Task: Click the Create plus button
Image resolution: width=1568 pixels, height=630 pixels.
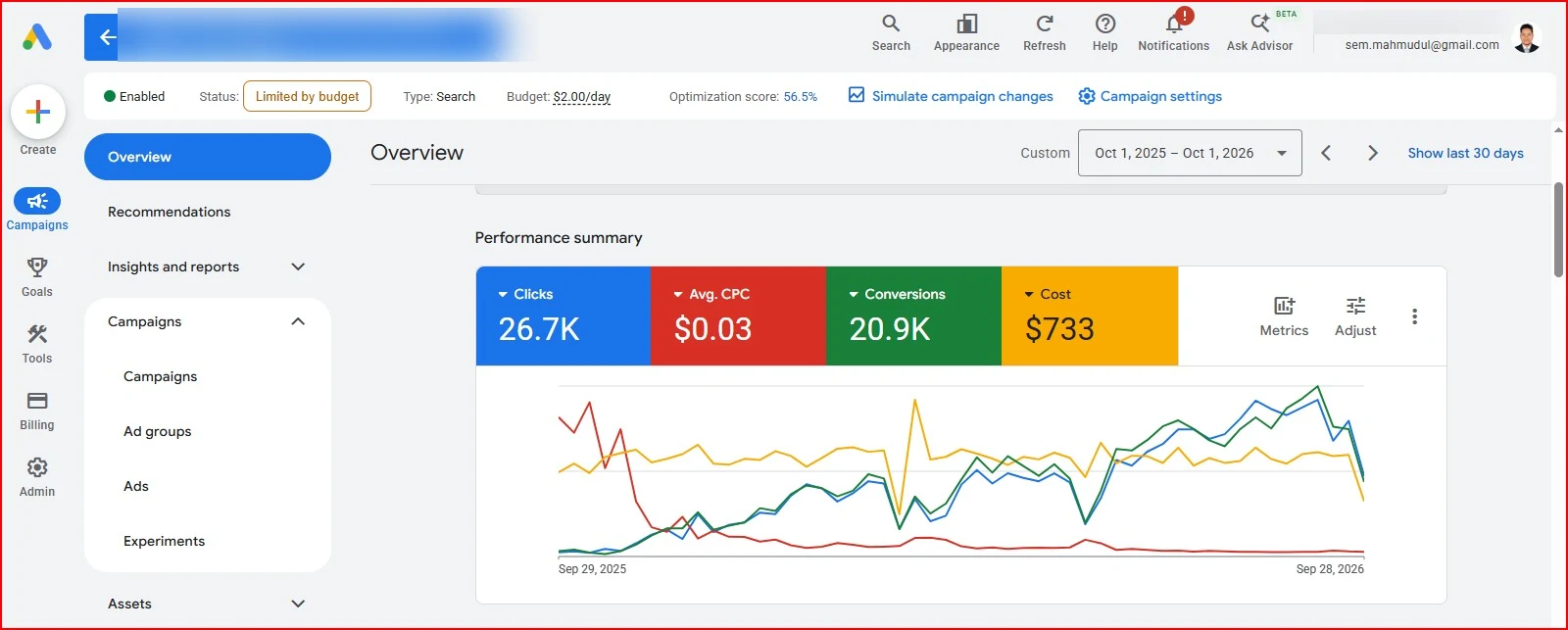Action: (38, 112)
